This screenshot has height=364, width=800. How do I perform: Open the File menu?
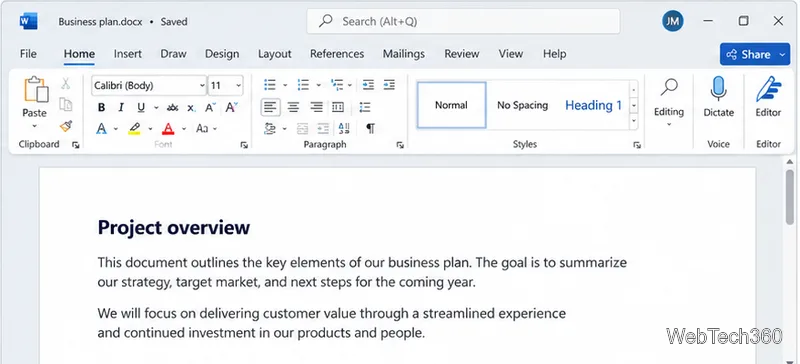pyautogui.click(x=28, y=54)
